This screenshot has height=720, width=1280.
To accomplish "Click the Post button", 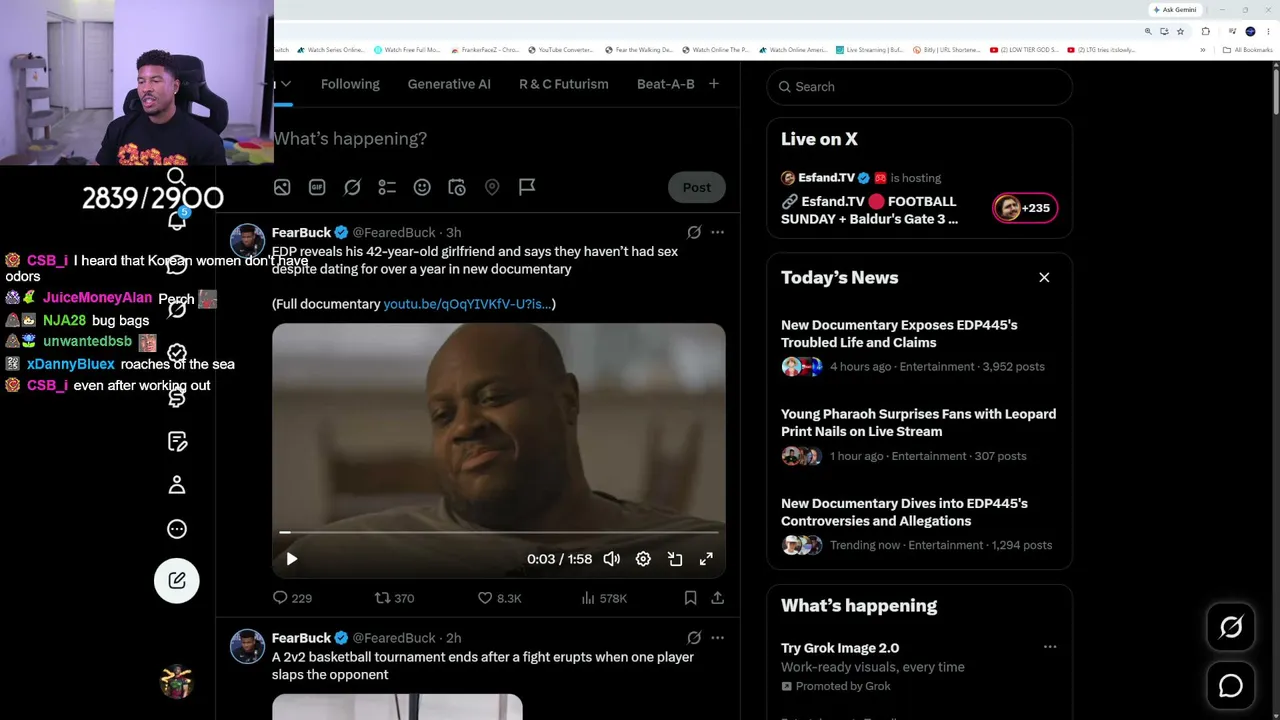I will pyautogui.click(x=697, y=187).
